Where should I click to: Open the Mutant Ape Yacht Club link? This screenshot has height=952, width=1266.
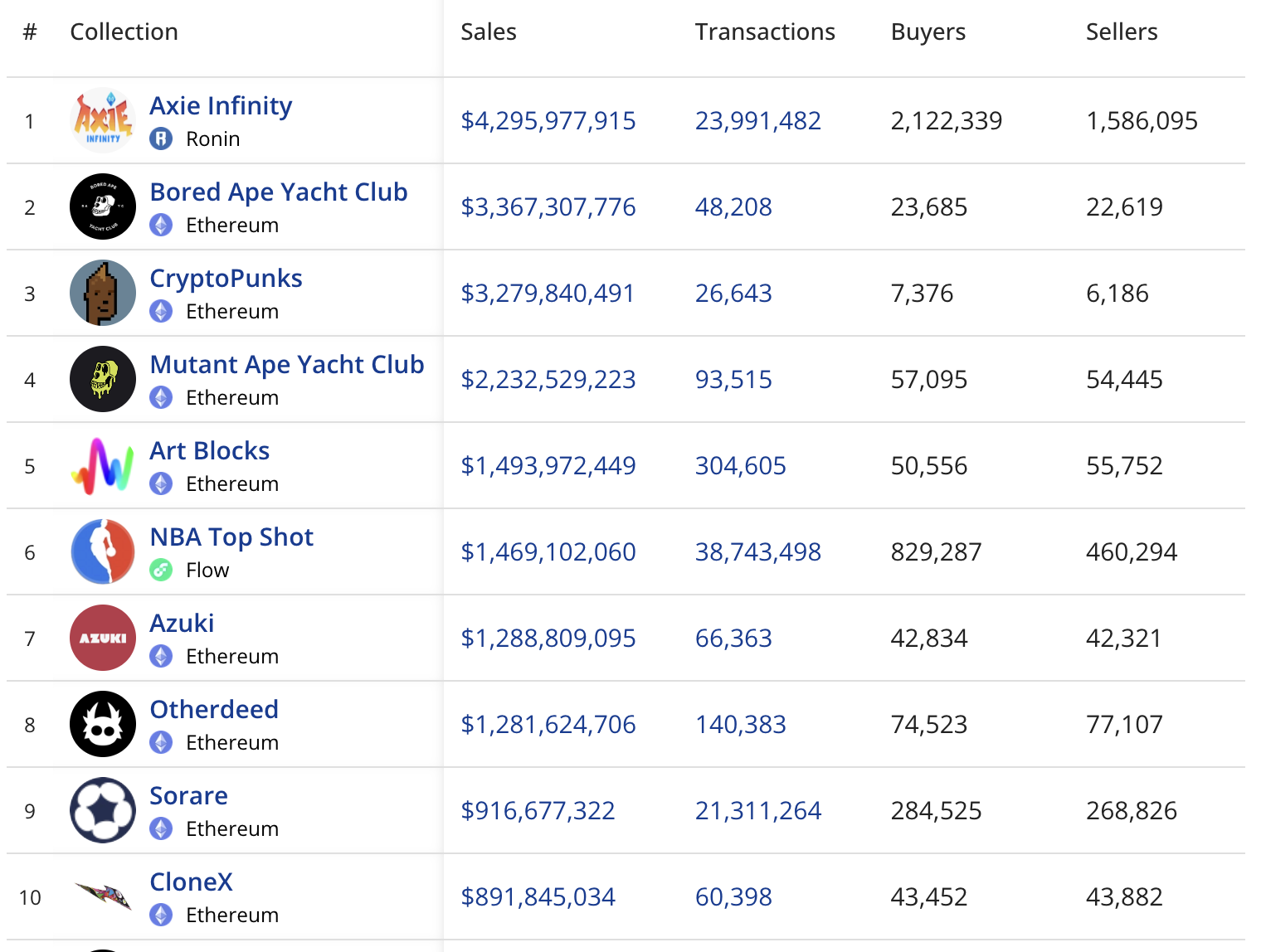(286, 365)
